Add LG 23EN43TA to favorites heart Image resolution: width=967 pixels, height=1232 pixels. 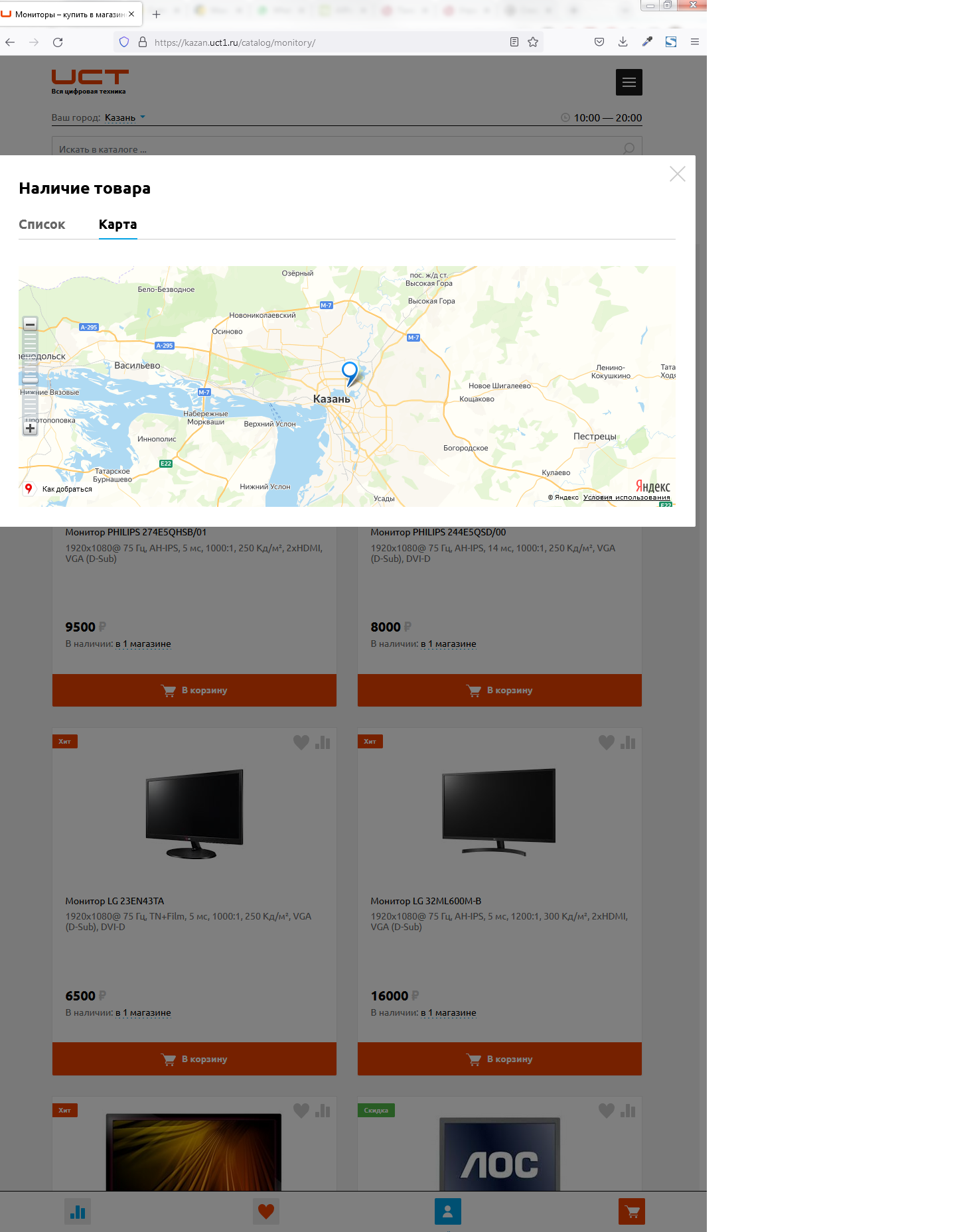tap(301, 742)
